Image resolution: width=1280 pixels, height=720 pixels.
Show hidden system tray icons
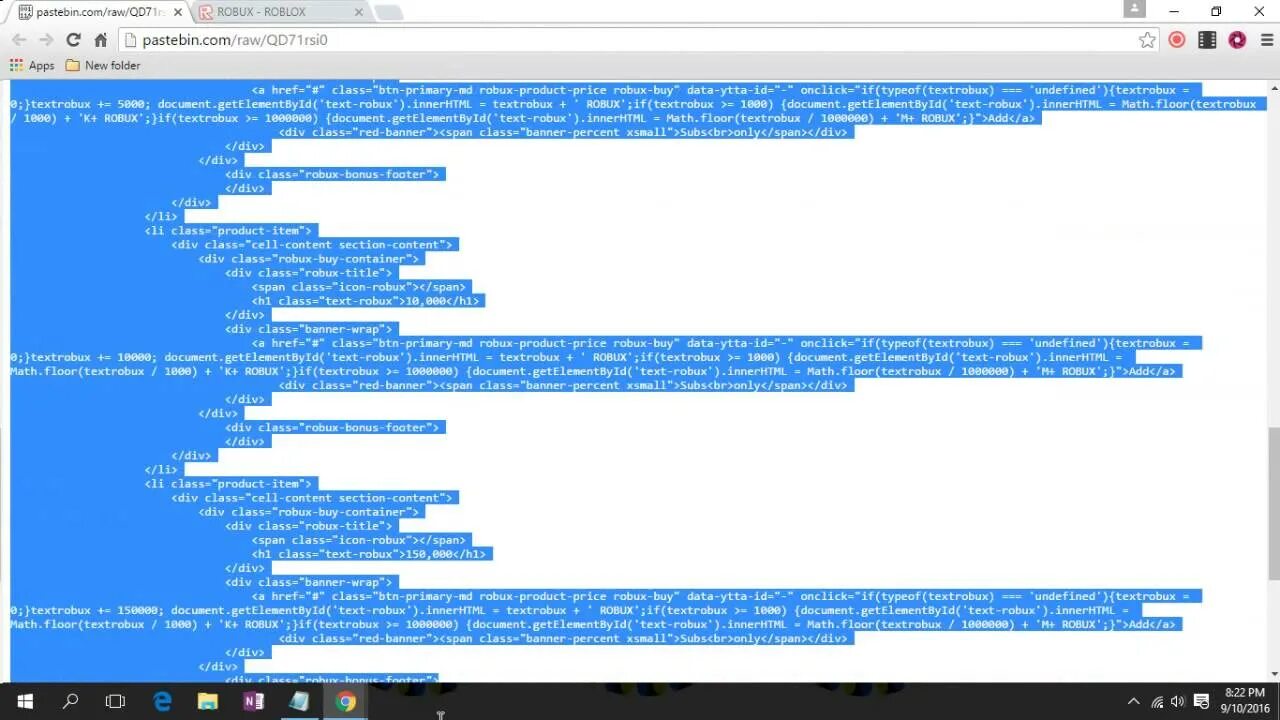[x=1133, y=702]
